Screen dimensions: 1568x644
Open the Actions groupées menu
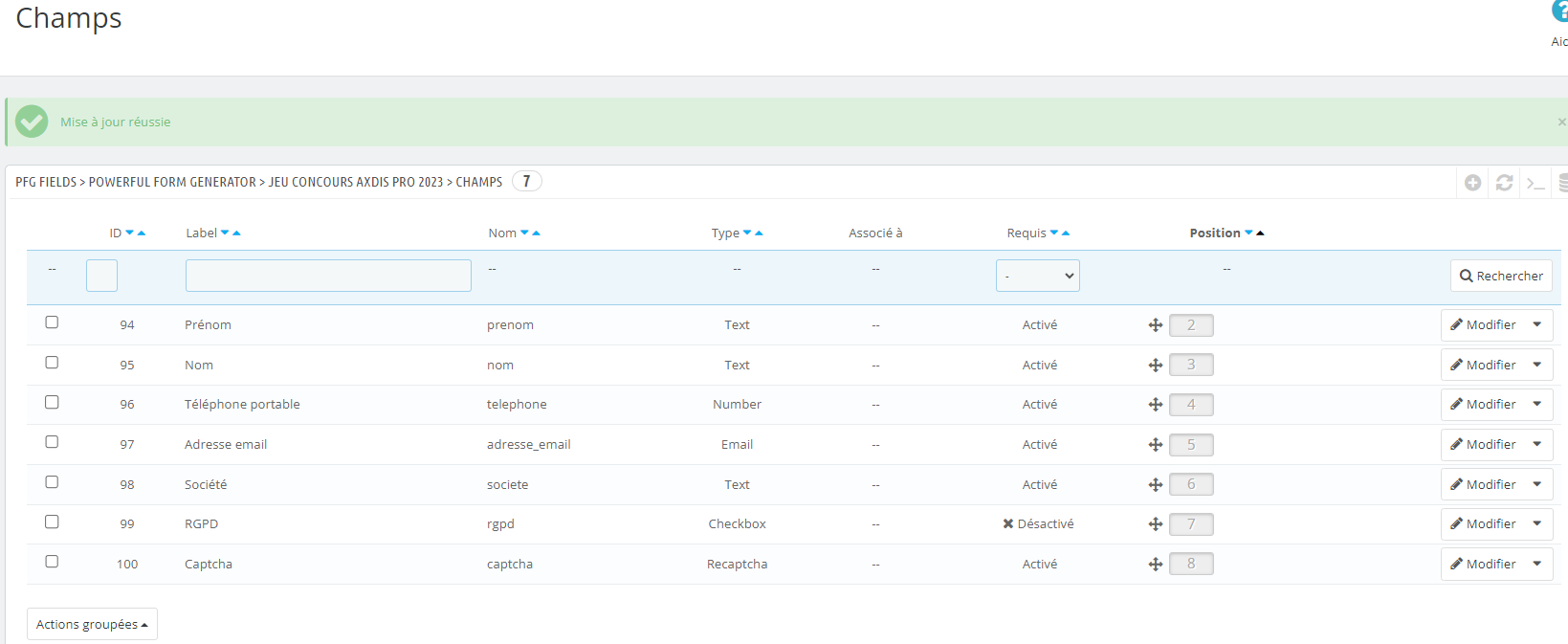[92, 624]
